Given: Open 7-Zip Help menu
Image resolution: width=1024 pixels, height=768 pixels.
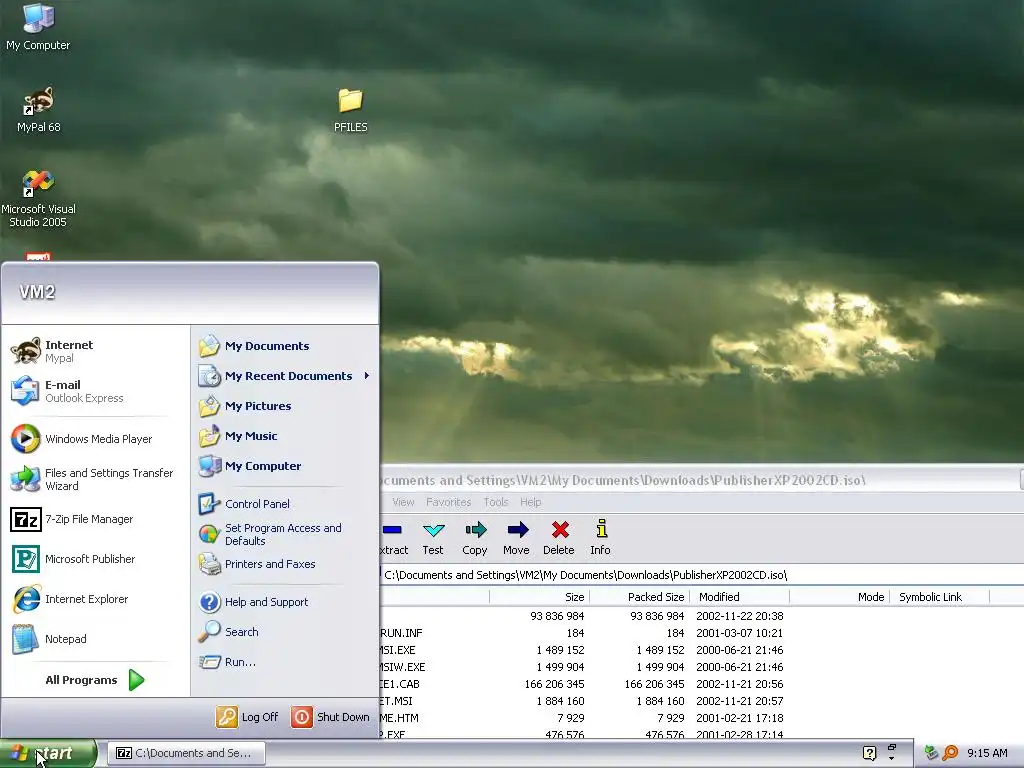Looking at the screenshot, I should 530,502.
